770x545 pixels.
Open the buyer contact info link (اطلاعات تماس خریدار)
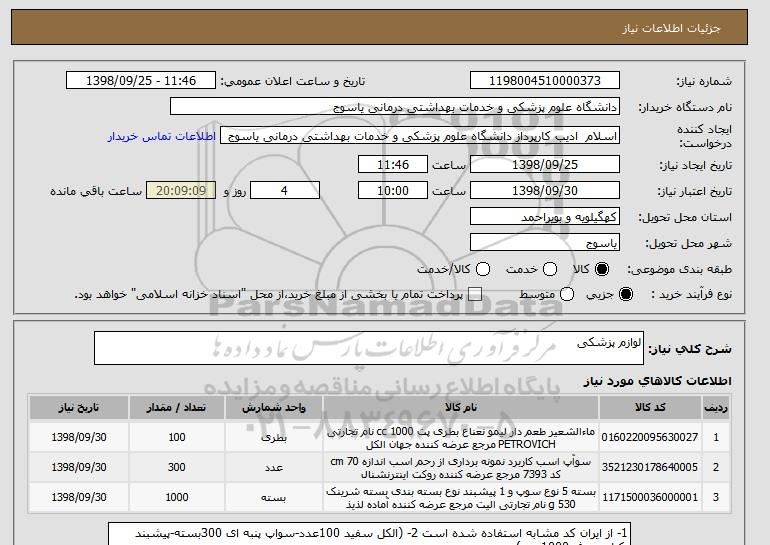coord(162,136)
